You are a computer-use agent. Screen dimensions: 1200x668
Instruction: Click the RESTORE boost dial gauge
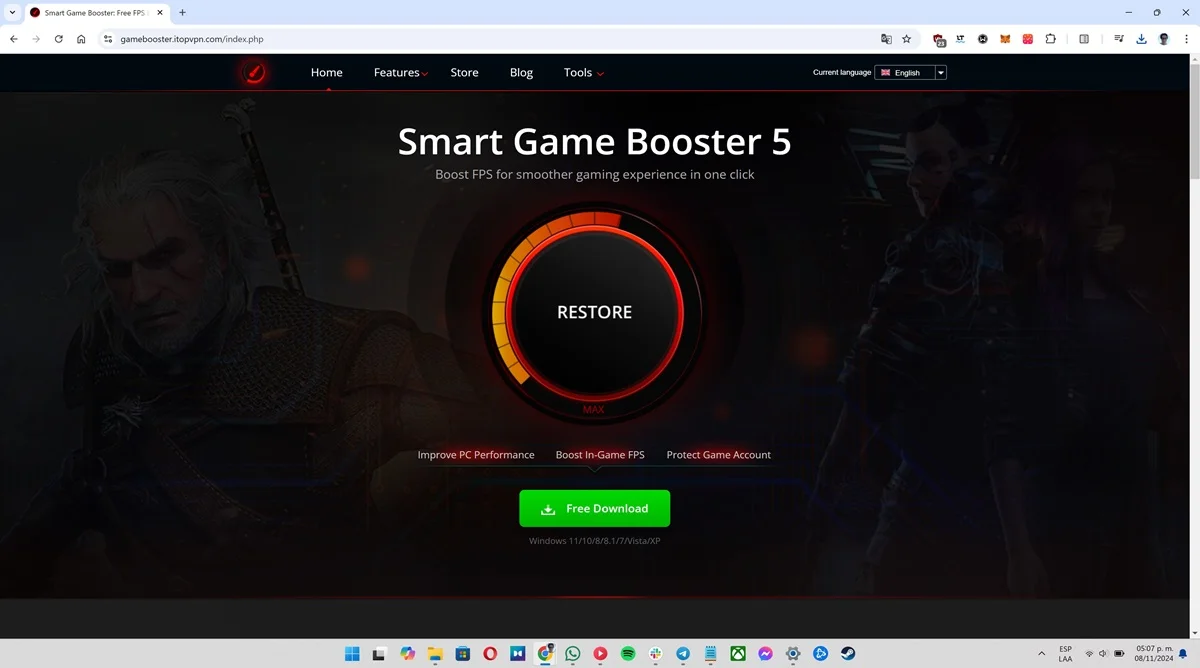pyautogui.click(x=594, y=312)
